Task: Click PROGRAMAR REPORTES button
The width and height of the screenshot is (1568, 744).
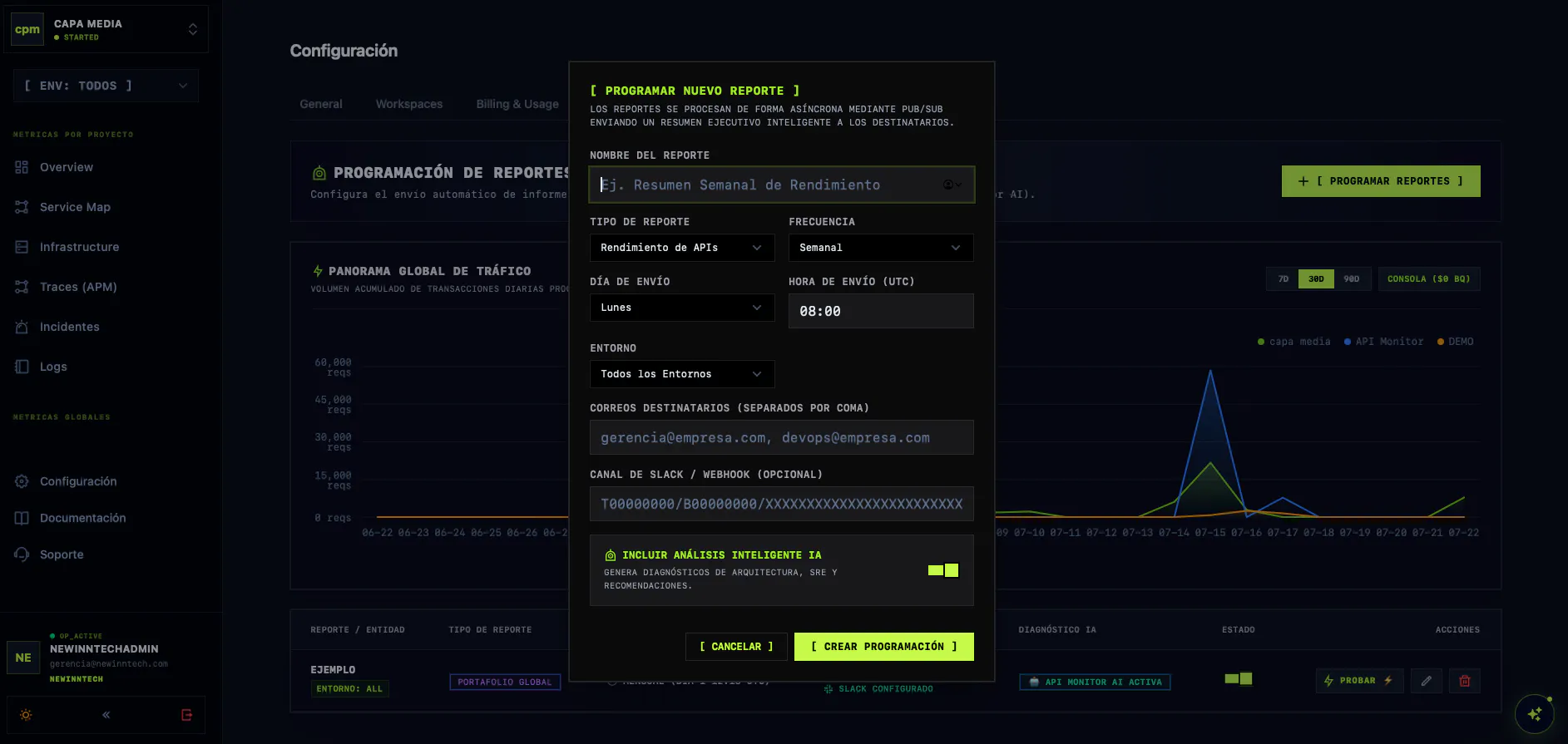Action: tap(1381, 181)
